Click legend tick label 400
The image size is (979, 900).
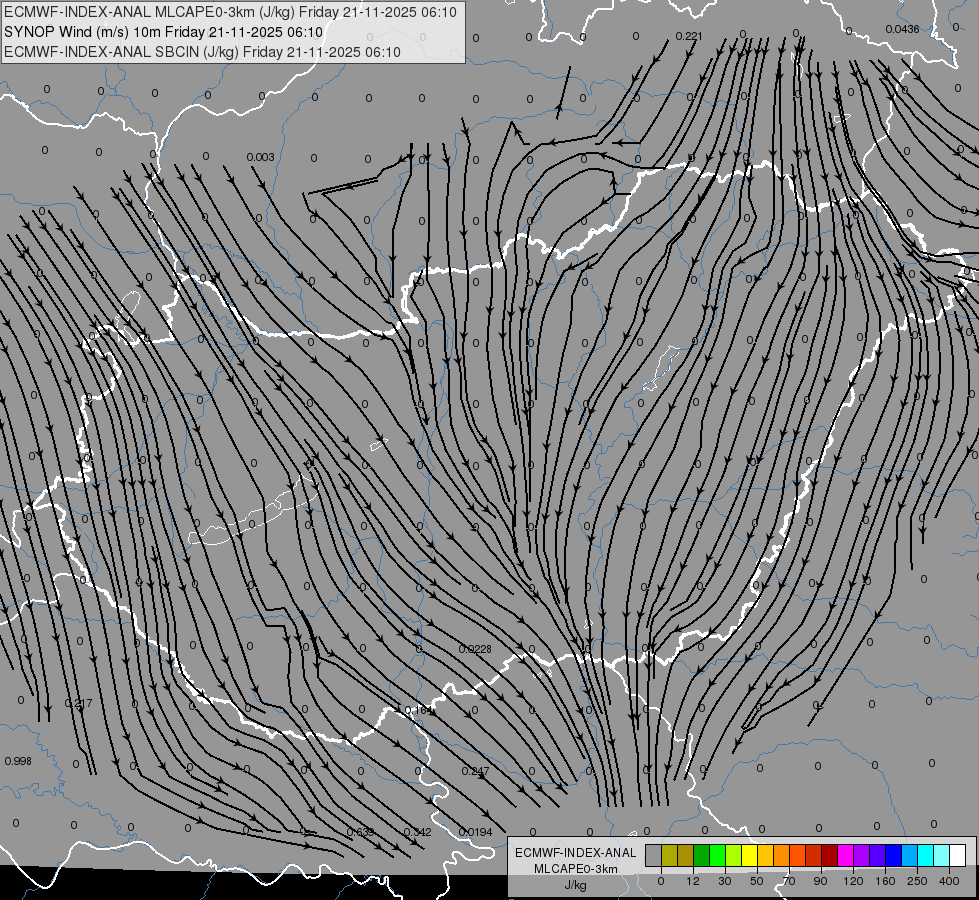(x=949, y=881)
